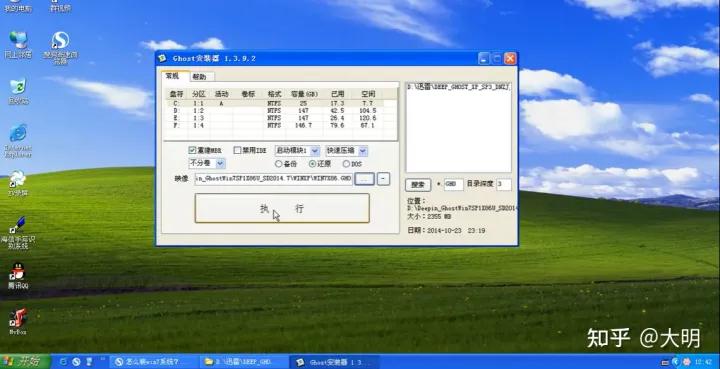Open the MvBox desktop shortcut
The height and width of the screenshot is (369, 720).
click(18, 321)
